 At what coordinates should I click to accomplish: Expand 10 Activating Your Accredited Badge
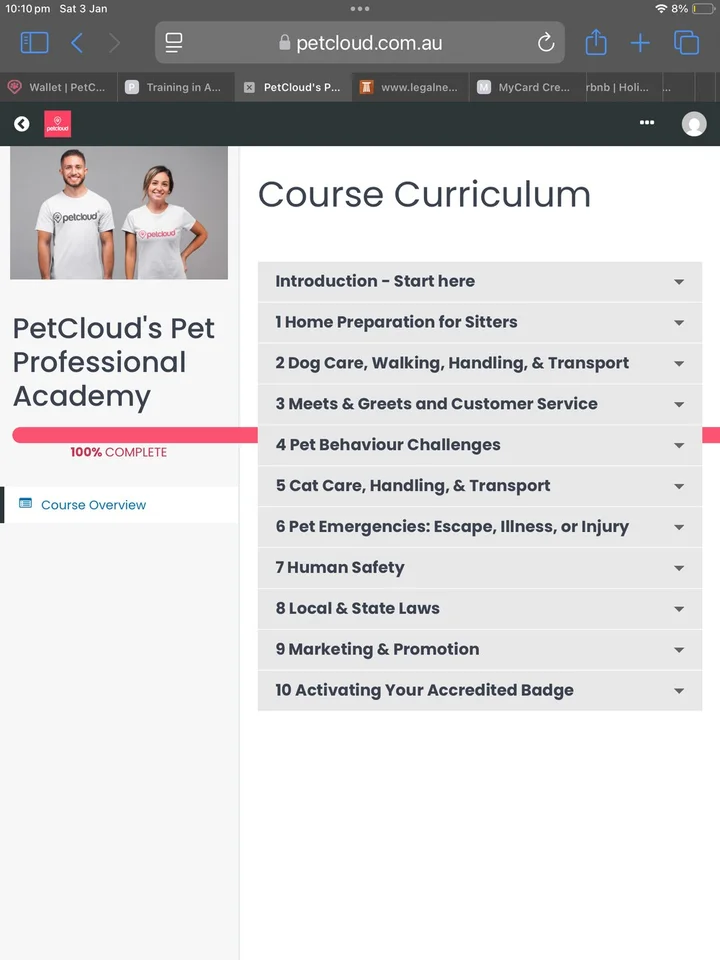click(x=479, y=691)
